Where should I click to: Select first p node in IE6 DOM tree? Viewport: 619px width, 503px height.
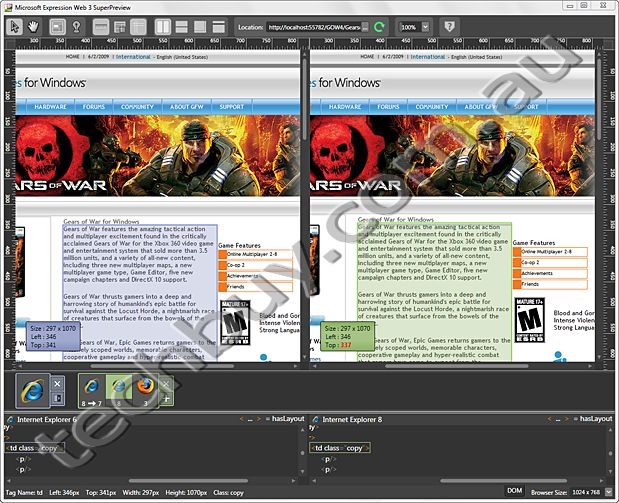(23, 459)
